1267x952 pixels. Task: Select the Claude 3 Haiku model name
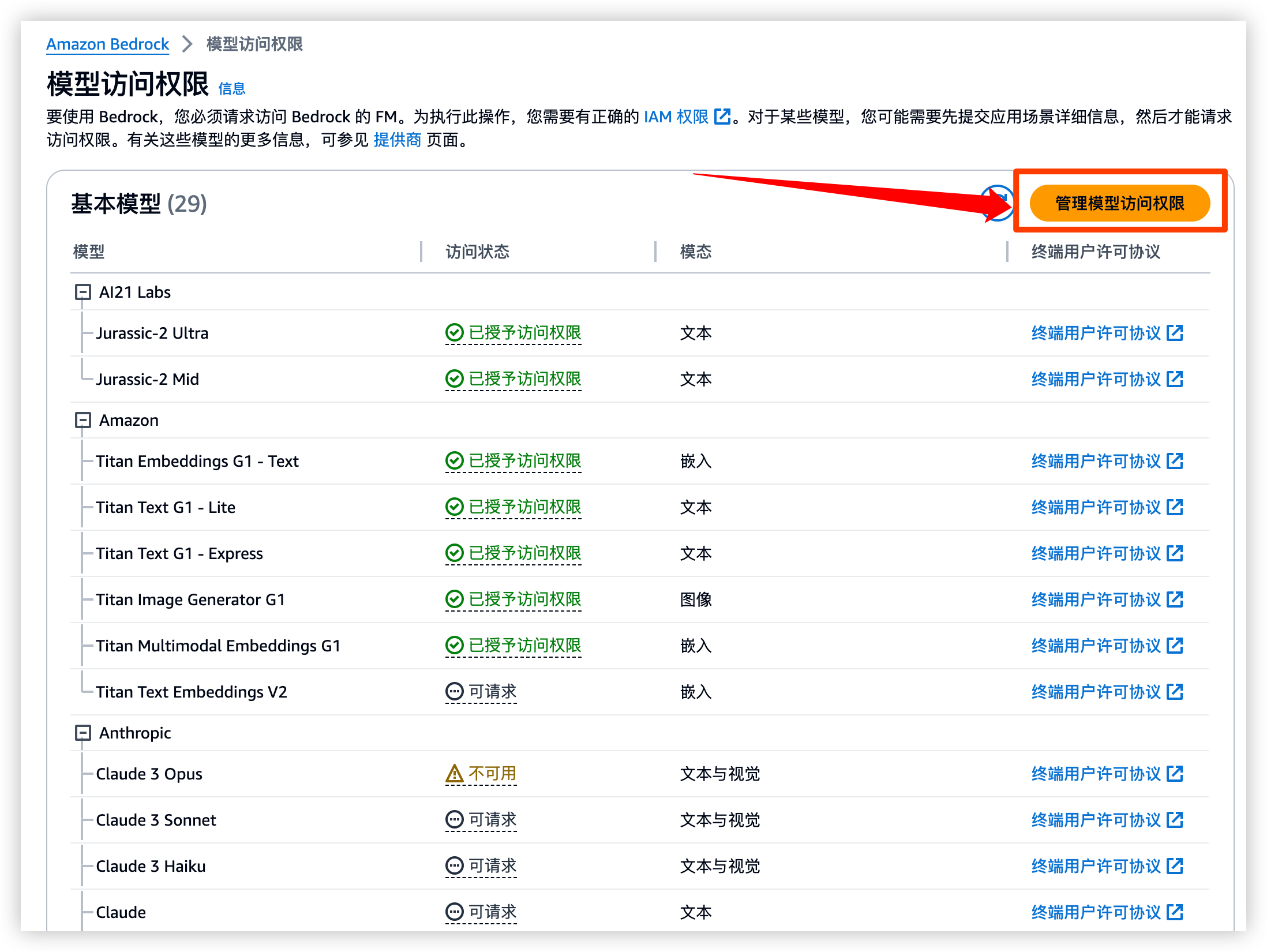tap(151, 866)
